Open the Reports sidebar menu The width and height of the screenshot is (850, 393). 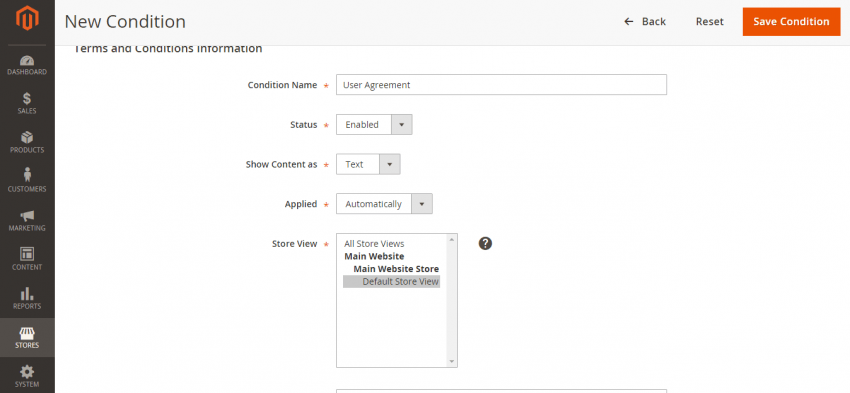tap(27, 299)
